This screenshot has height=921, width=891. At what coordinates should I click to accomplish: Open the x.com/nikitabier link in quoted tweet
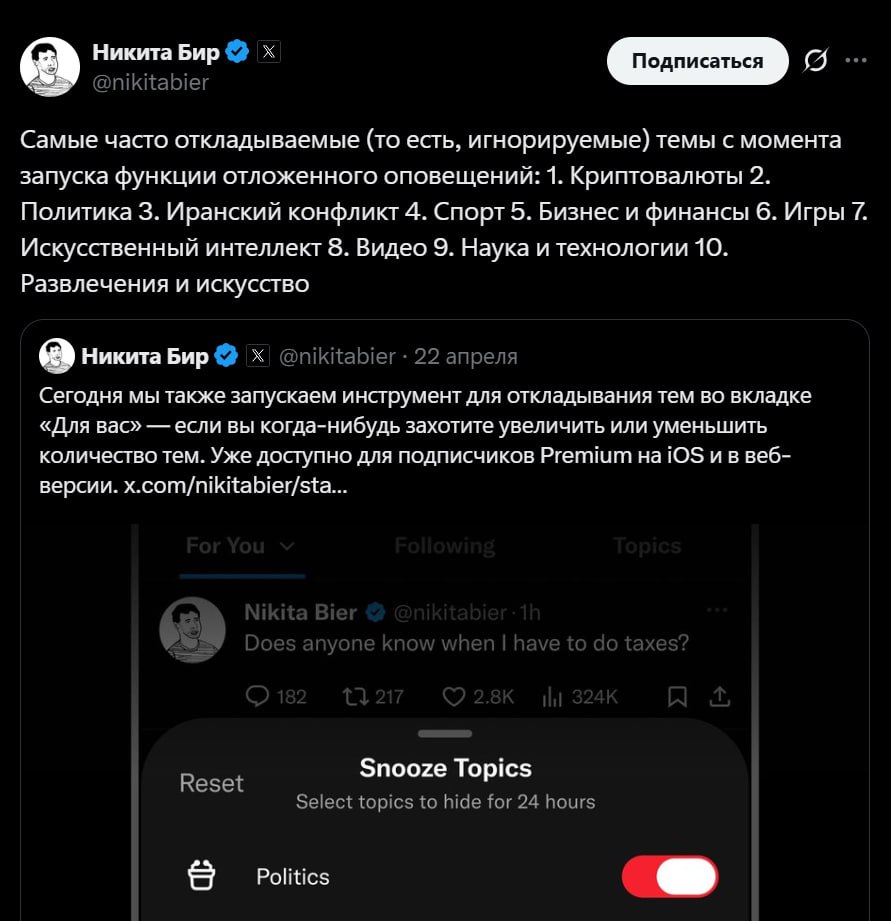point(236,488)
